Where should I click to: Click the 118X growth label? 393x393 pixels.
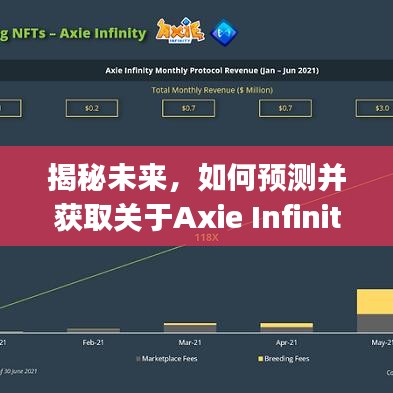(x=207, y=238)
